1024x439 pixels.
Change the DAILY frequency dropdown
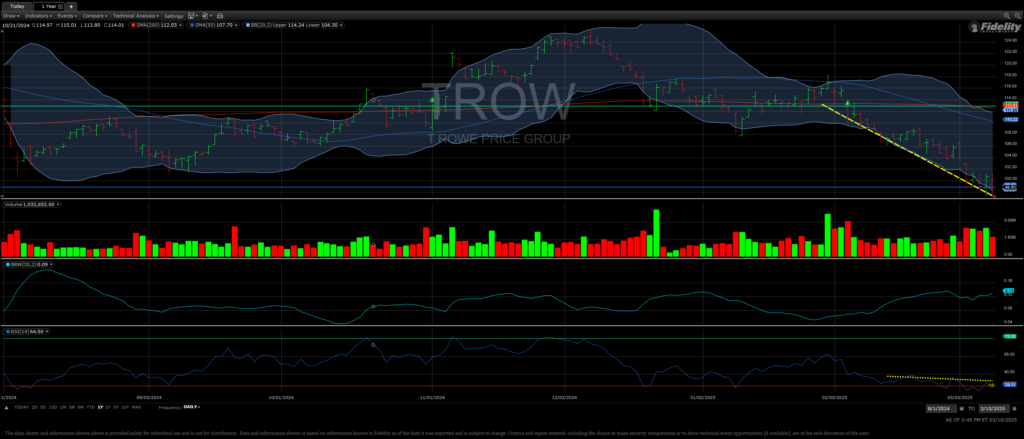(x=192, y=406)
